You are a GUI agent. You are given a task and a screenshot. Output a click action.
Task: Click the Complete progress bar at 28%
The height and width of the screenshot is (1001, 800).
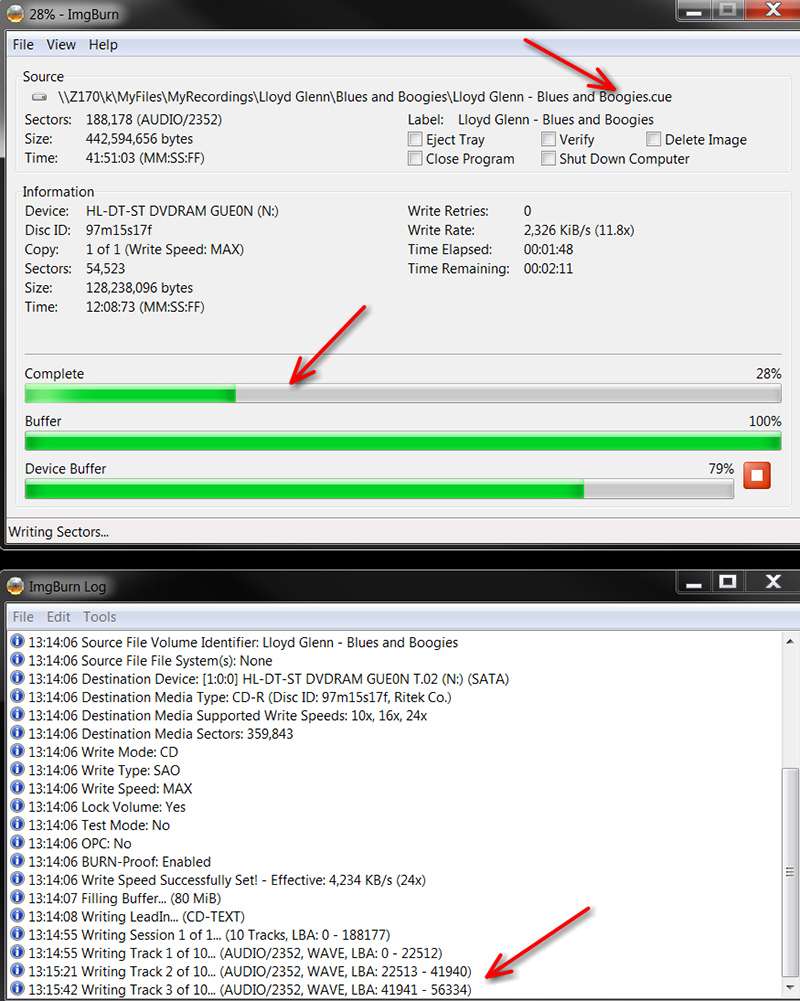[403, 394]
